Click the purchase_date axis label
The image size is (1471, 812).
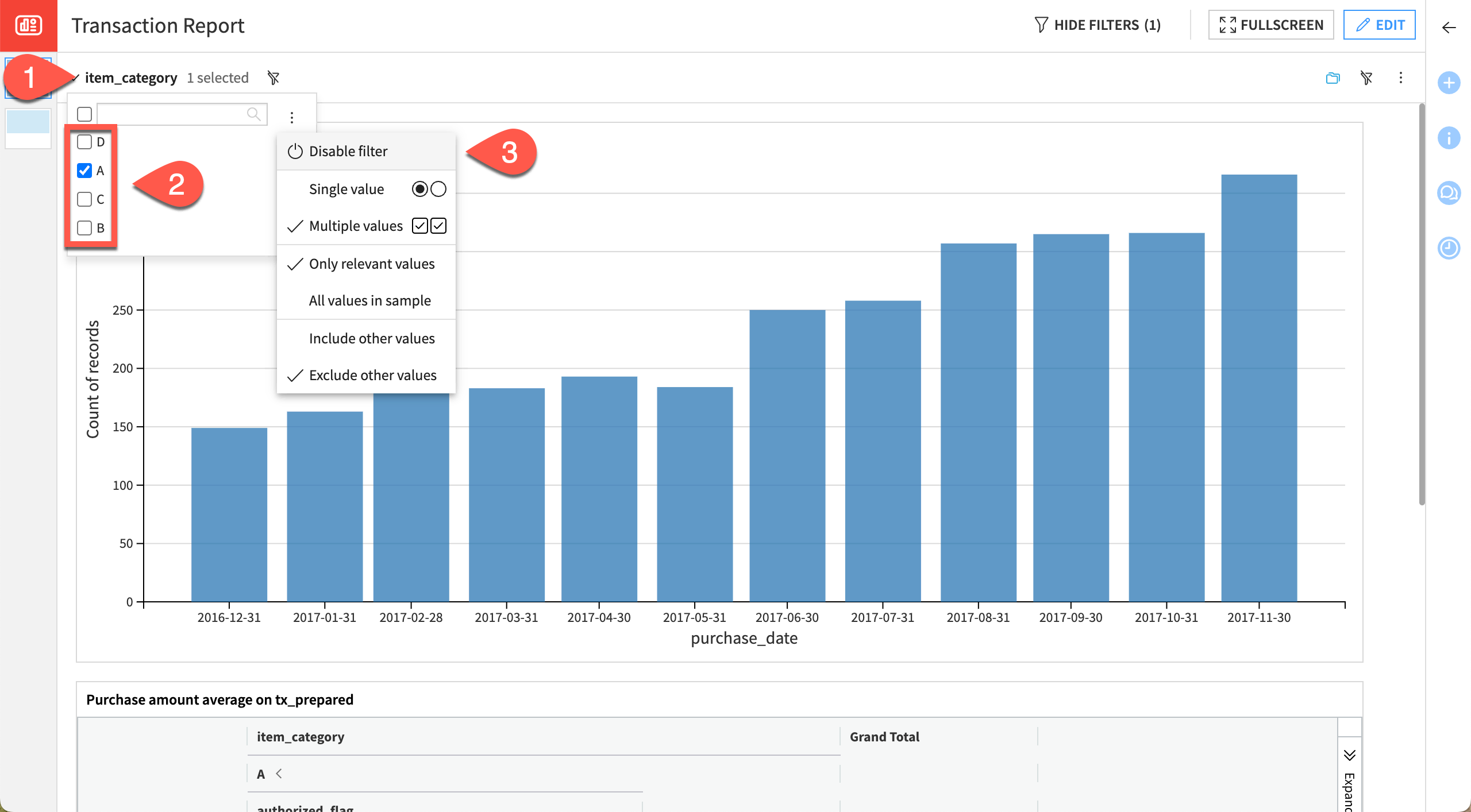744,638
